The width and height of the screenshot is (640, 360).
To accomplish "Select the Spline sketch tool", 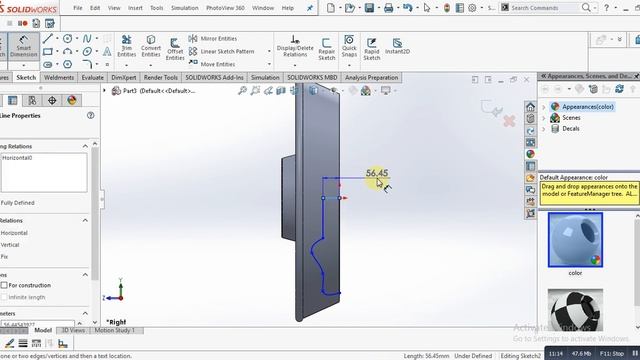I will click(x=87, y=38).
